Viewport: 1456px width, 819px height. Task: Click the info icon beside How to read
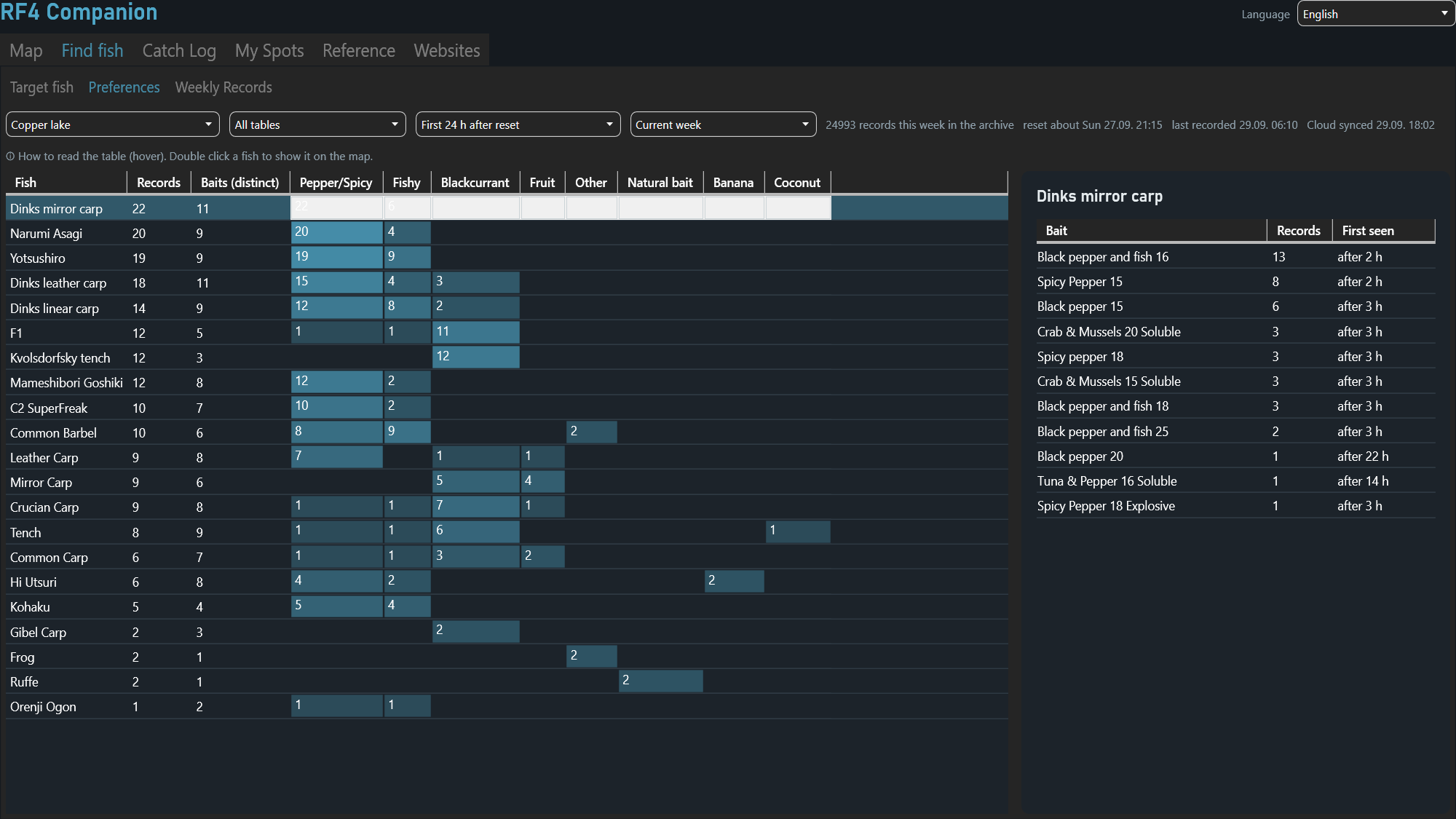[10, 157]
